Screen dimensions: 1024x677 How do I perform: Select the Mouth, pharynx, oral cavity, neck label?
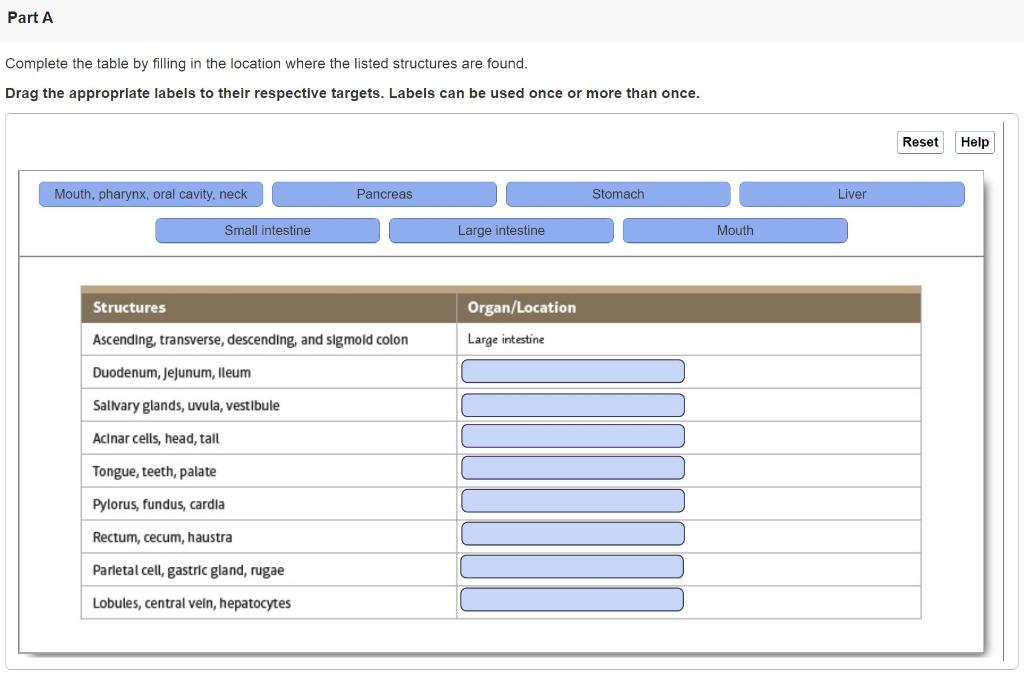[x=150, y=193]
